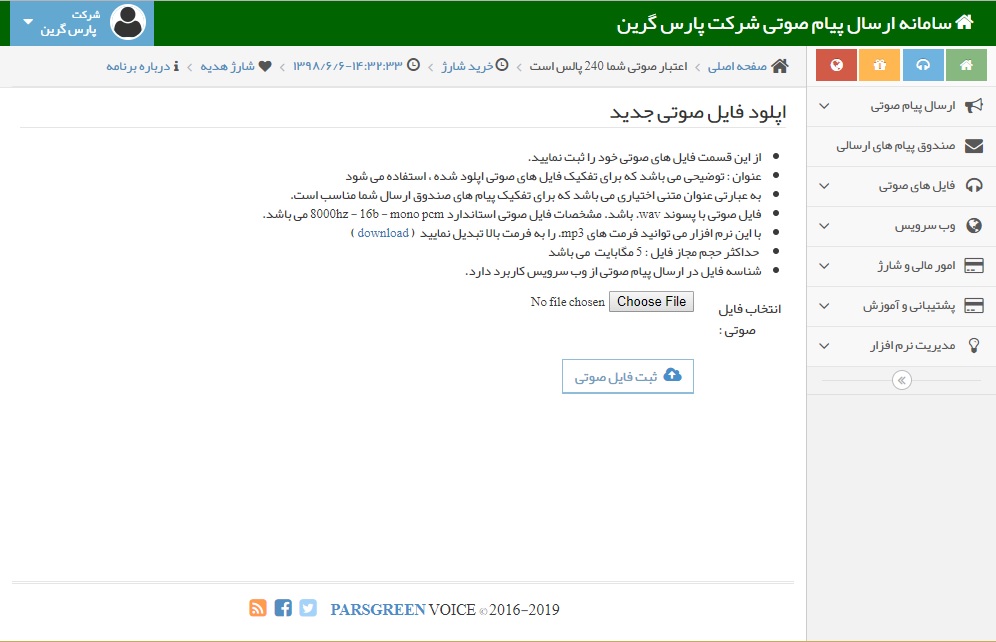Expand the امور مالی و شارژ menu

click(901, 266)
